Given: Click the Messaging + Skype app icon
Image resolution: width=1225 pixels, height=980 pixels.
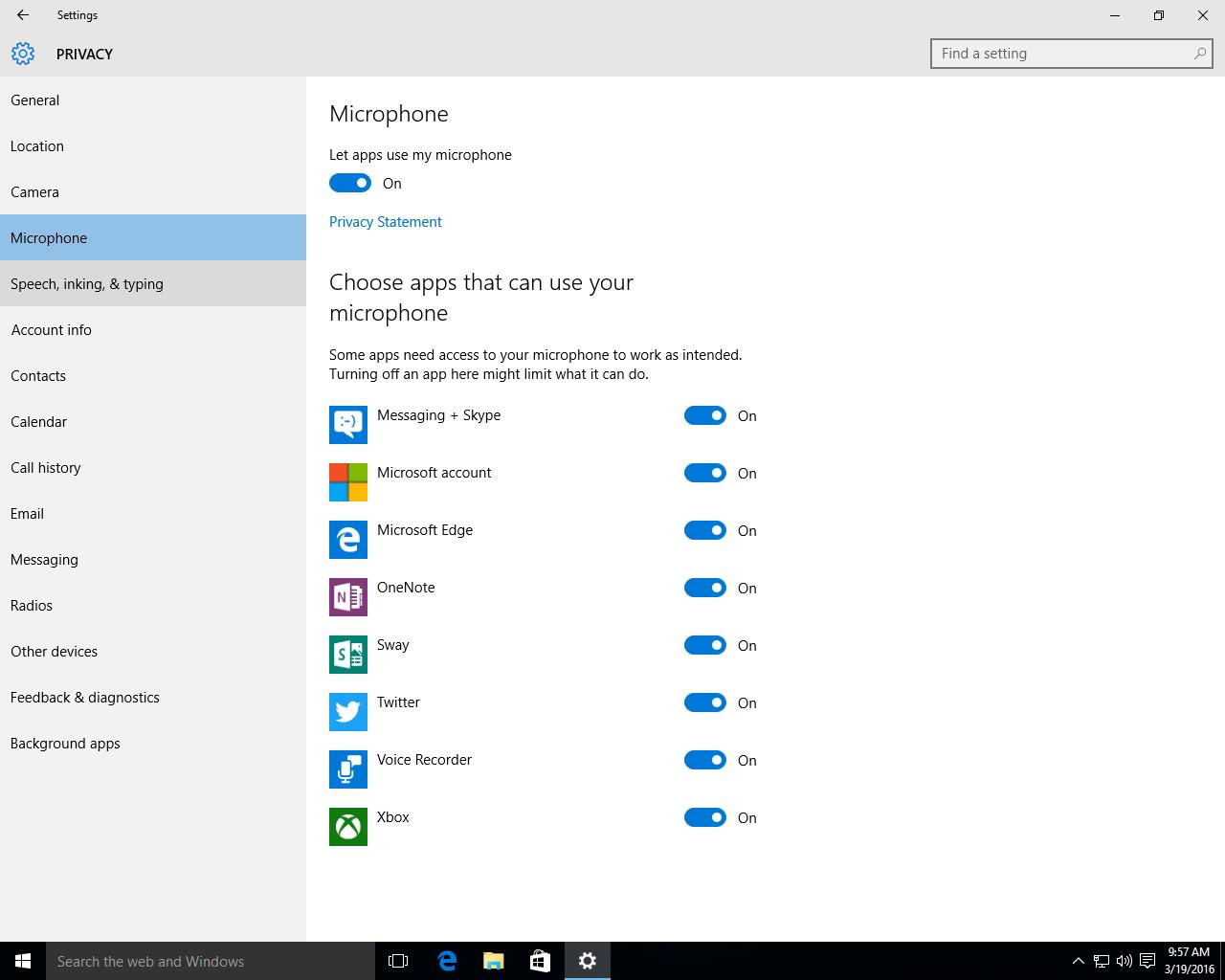Looking at the screenshot, I should click(x=348, y=425).
